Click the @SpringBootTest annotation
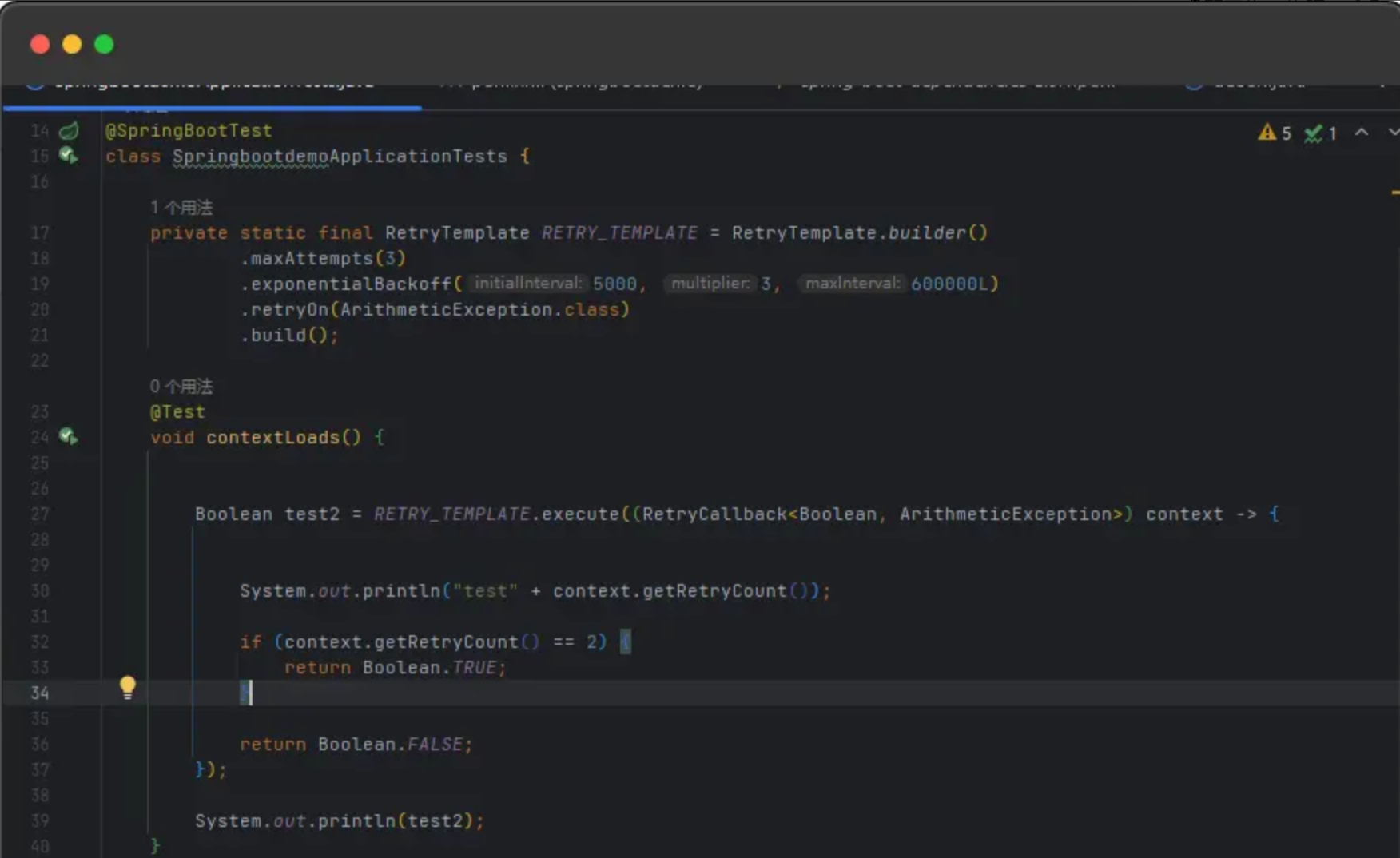The image size is (1400, 858). 189,130
